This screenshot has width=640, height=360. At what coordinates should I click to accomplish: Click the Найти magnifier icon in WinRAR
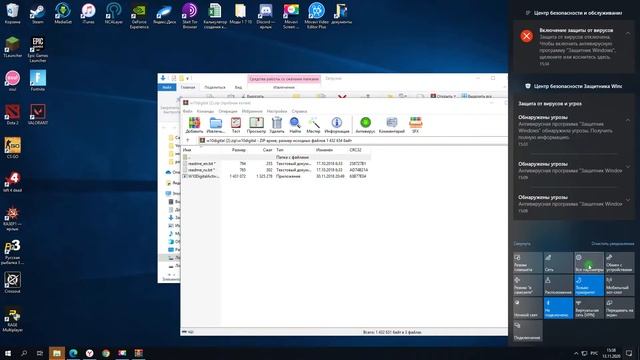coord(295,125)
